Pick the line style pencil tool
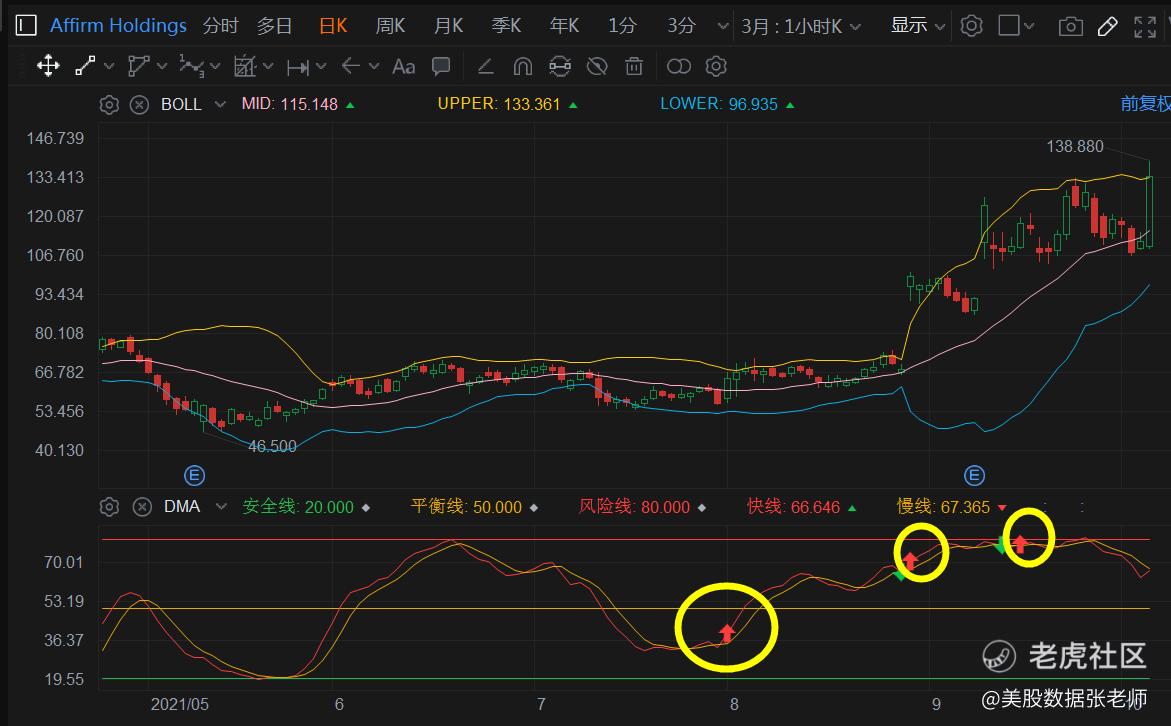Screen dimensions: 1171x726 [x=485, y=66]
